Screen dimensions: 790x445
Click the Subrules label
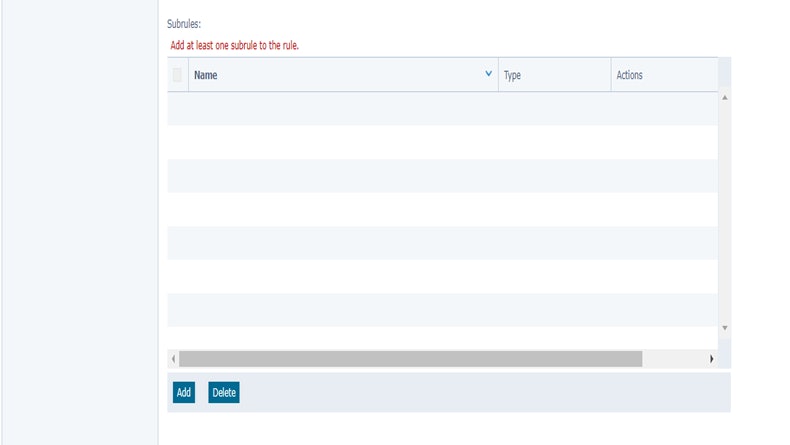pyautogui.click(x=184, y=23)
